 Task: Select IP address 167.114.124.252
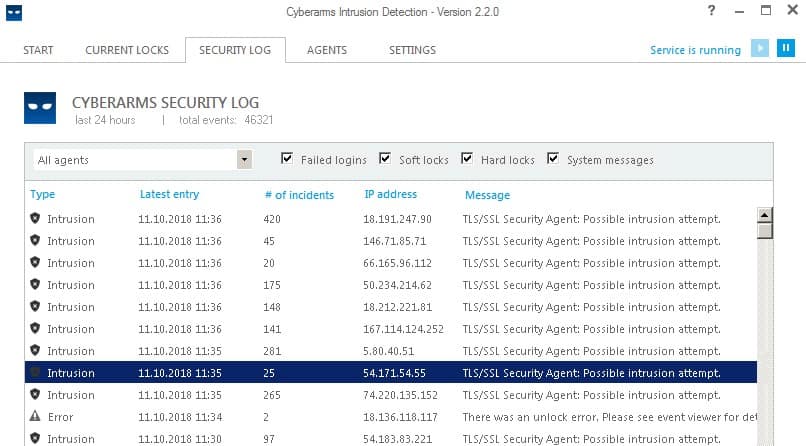point(404,329)
